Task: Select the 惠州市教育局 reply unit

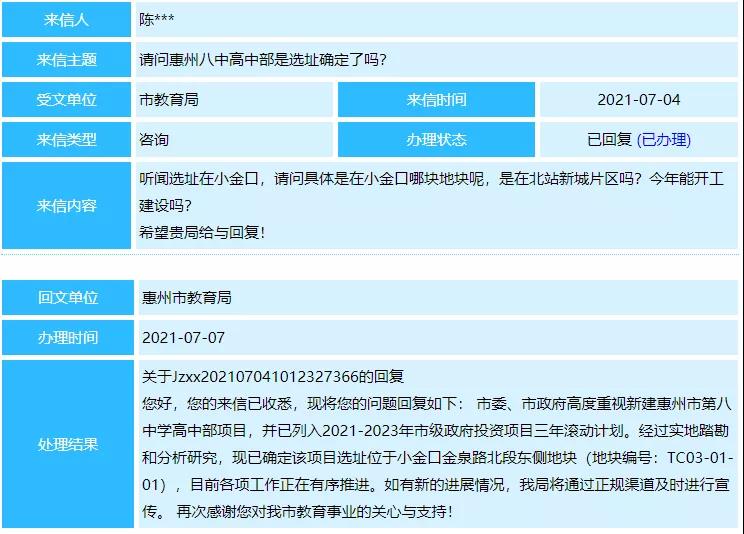Action: pos(187,298)
